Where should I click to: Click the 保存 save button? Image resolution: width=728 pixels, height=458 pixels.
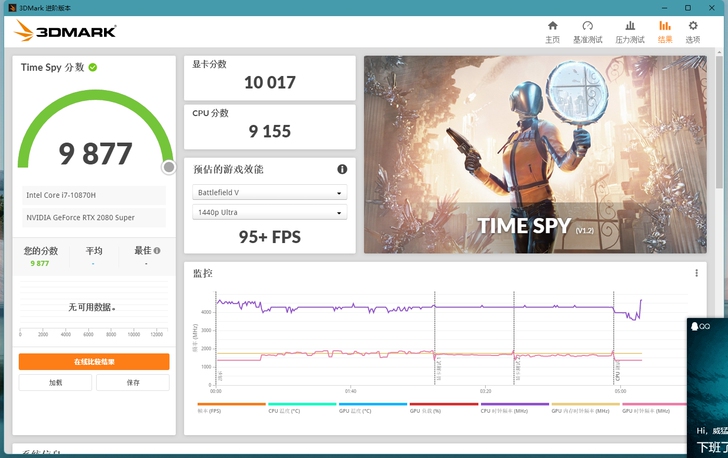[133, 383]
